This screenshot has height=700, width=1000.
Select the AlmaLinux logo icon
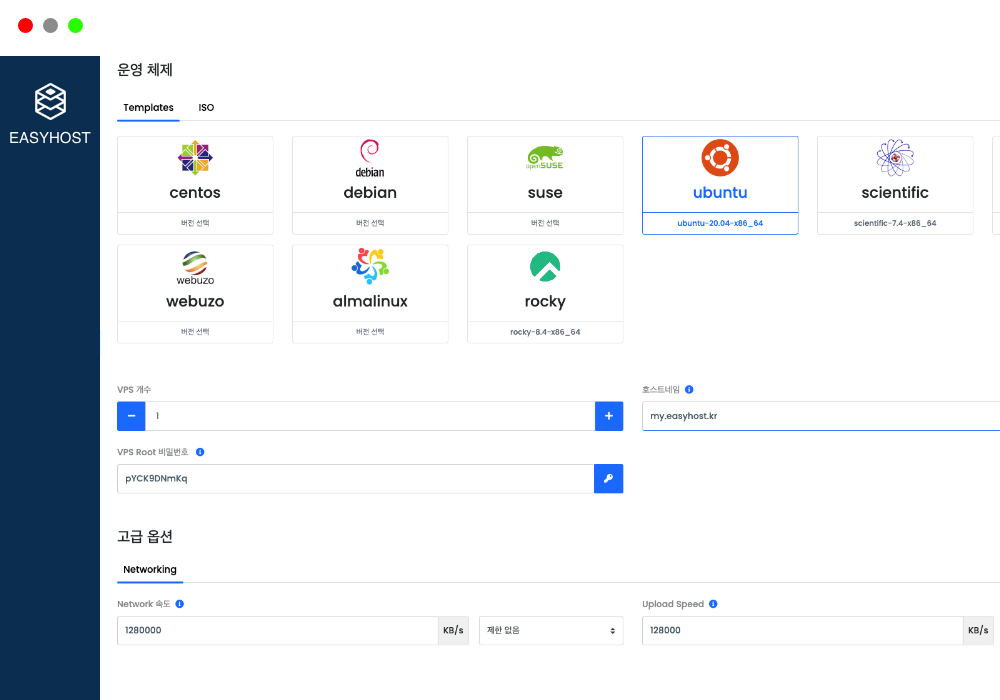370,266
